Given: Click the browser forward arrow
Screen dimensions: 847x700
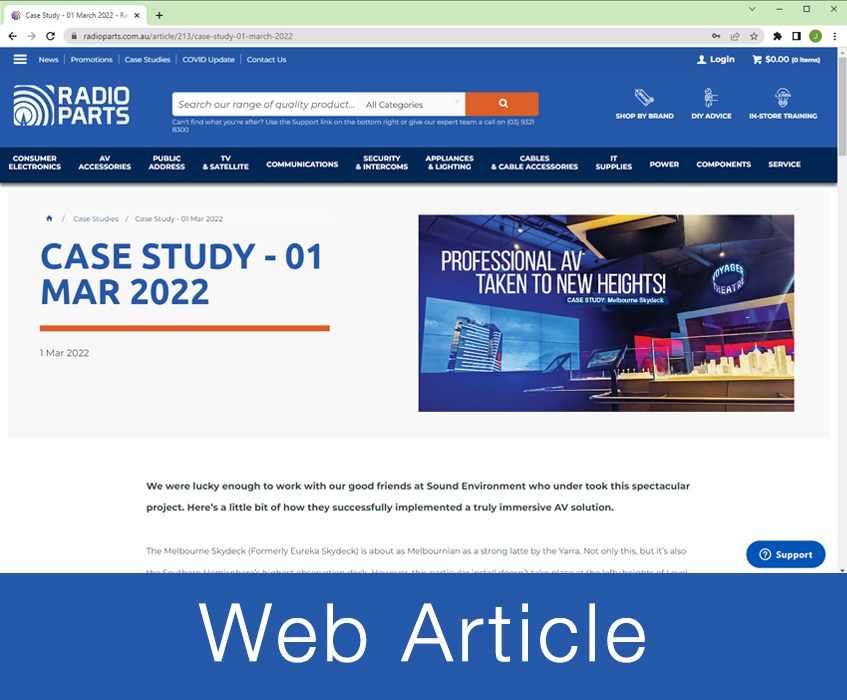Looking at the screenshot, I should (x=31, y=36).
